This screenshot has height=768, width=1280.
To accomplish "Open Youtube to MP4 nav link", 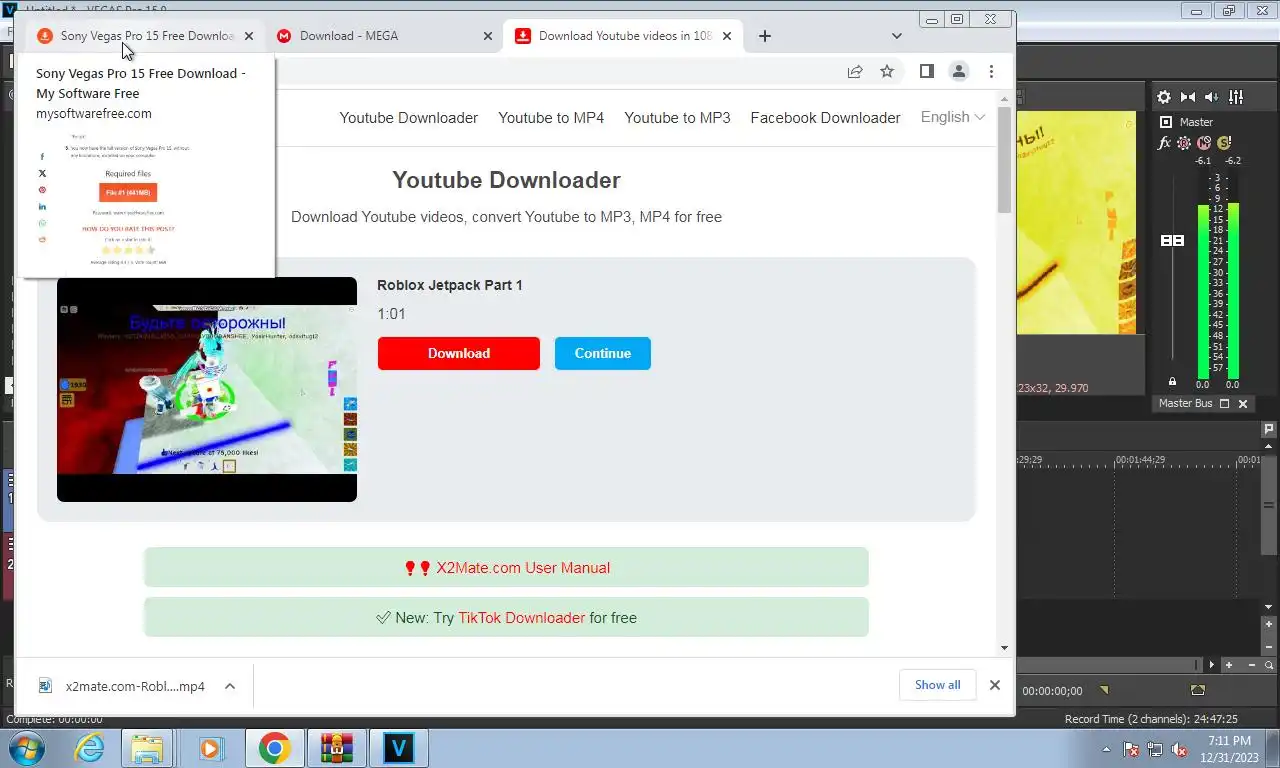I will click(551, 118).
